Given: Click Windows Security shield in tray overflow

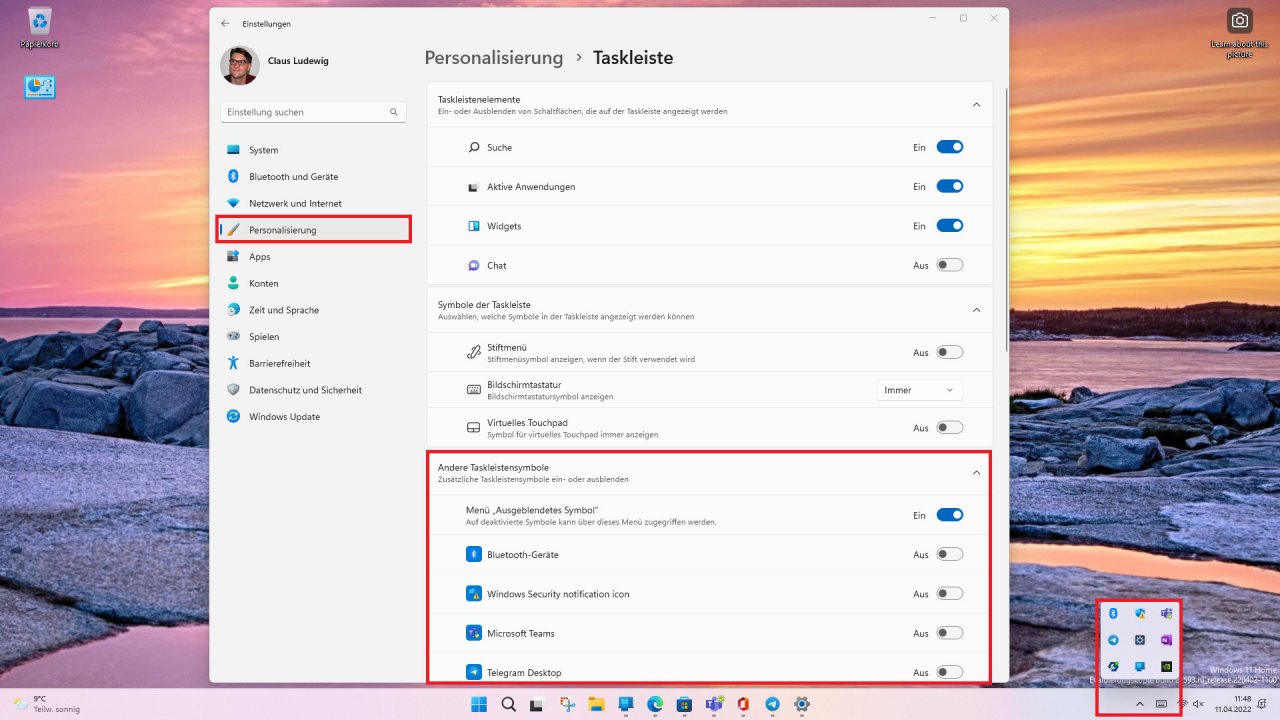Looking at the screenshot, I should [x=1139, y=613].
